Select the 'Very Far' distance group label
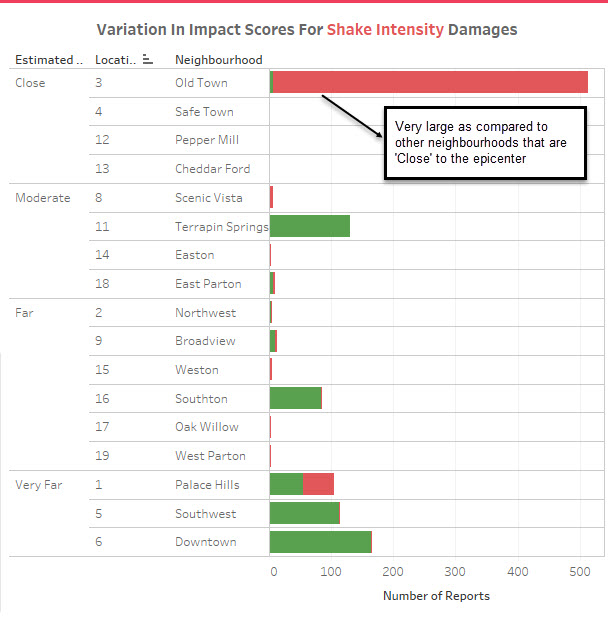The height and width of the screenshot is (623, 608). [39, 485]
